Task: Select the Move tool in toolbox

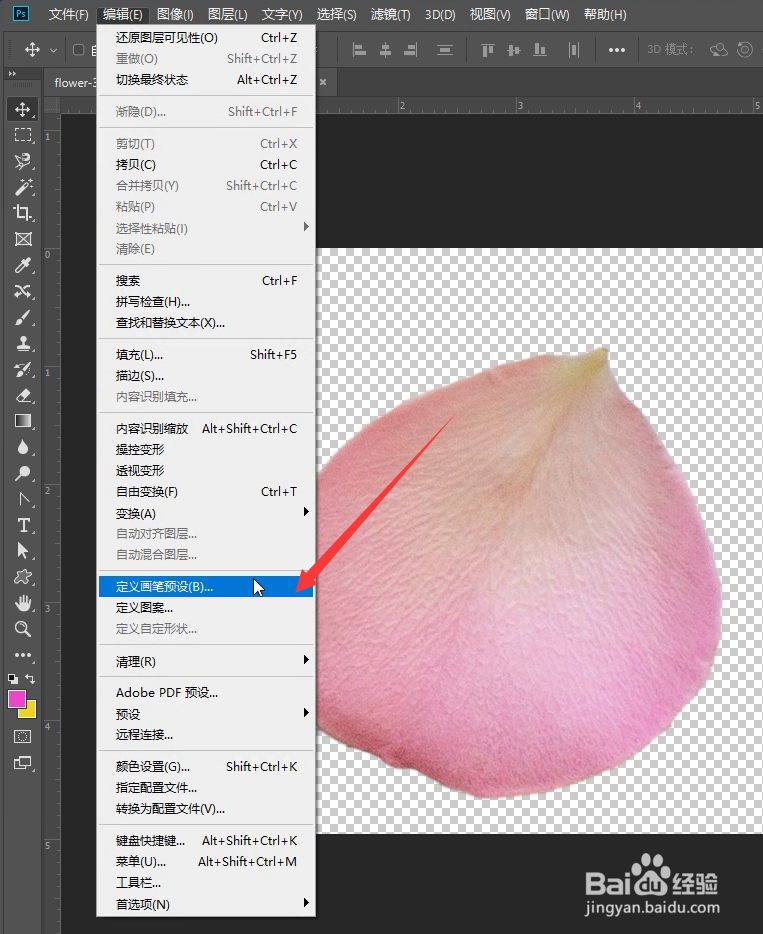Action: coord(23,109)
